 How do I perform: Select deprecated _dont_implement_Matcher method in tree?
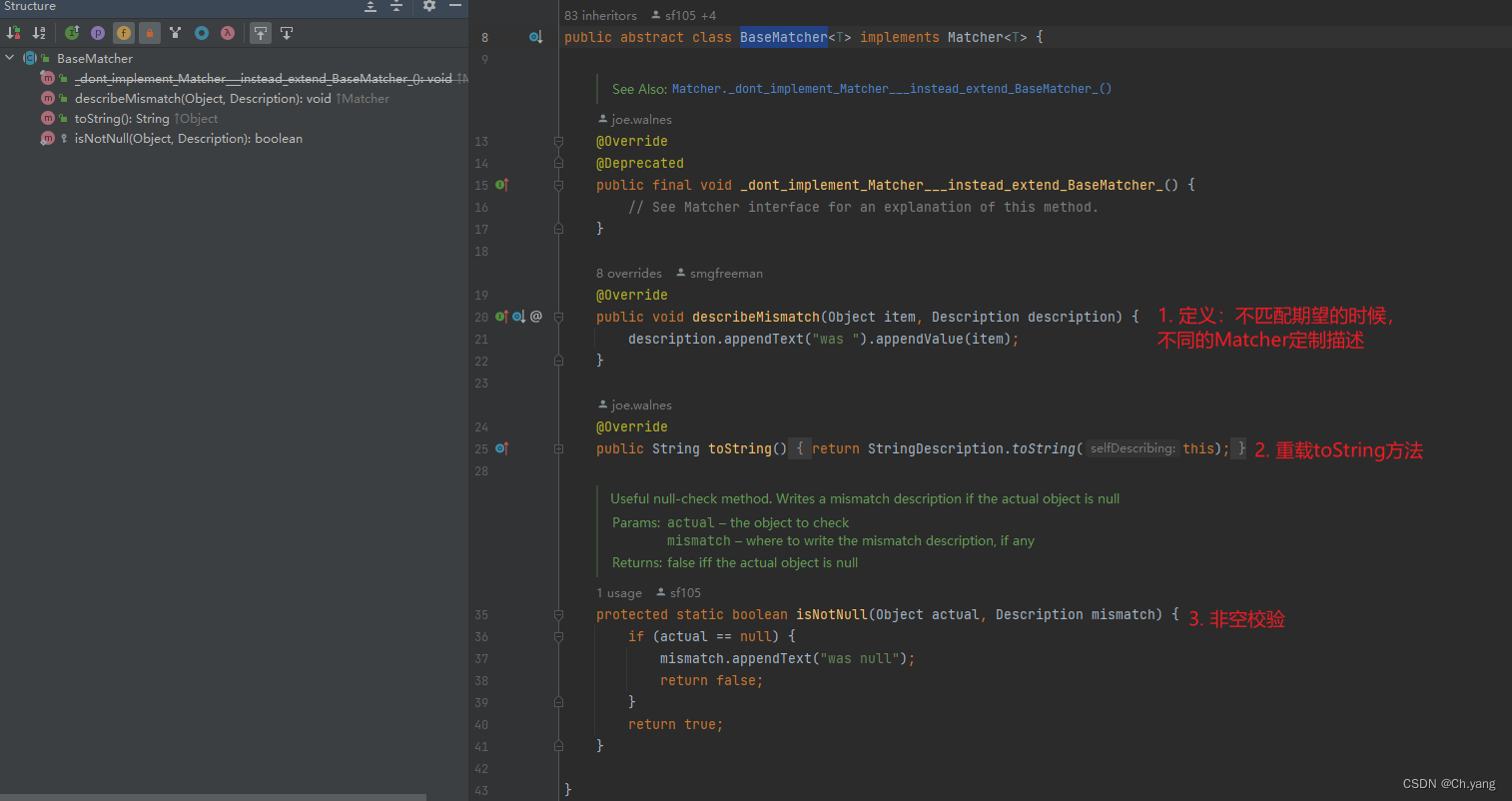[x=264, y=78]
